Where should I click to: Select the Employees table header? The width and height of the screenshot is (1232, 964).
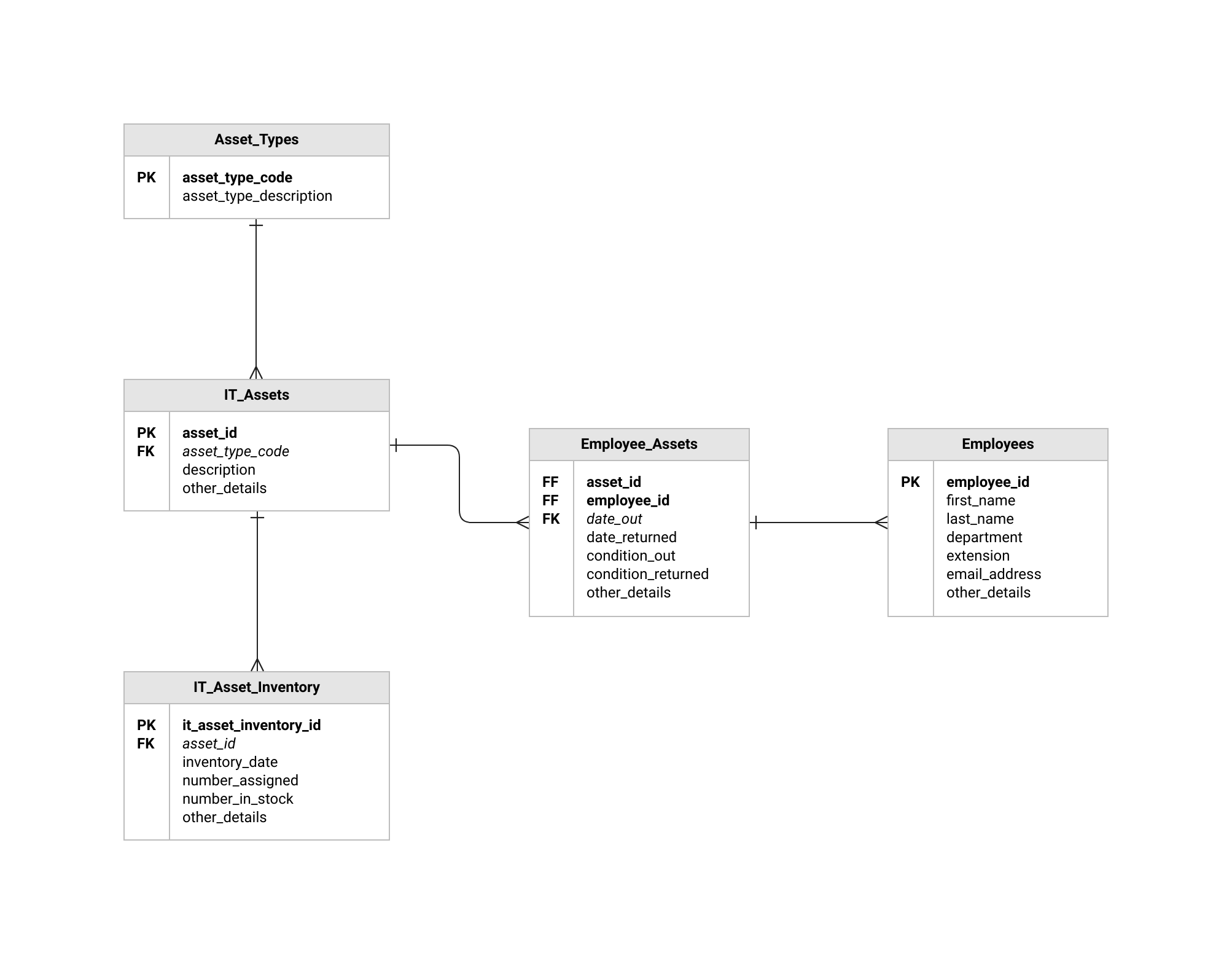pos(997,445)
